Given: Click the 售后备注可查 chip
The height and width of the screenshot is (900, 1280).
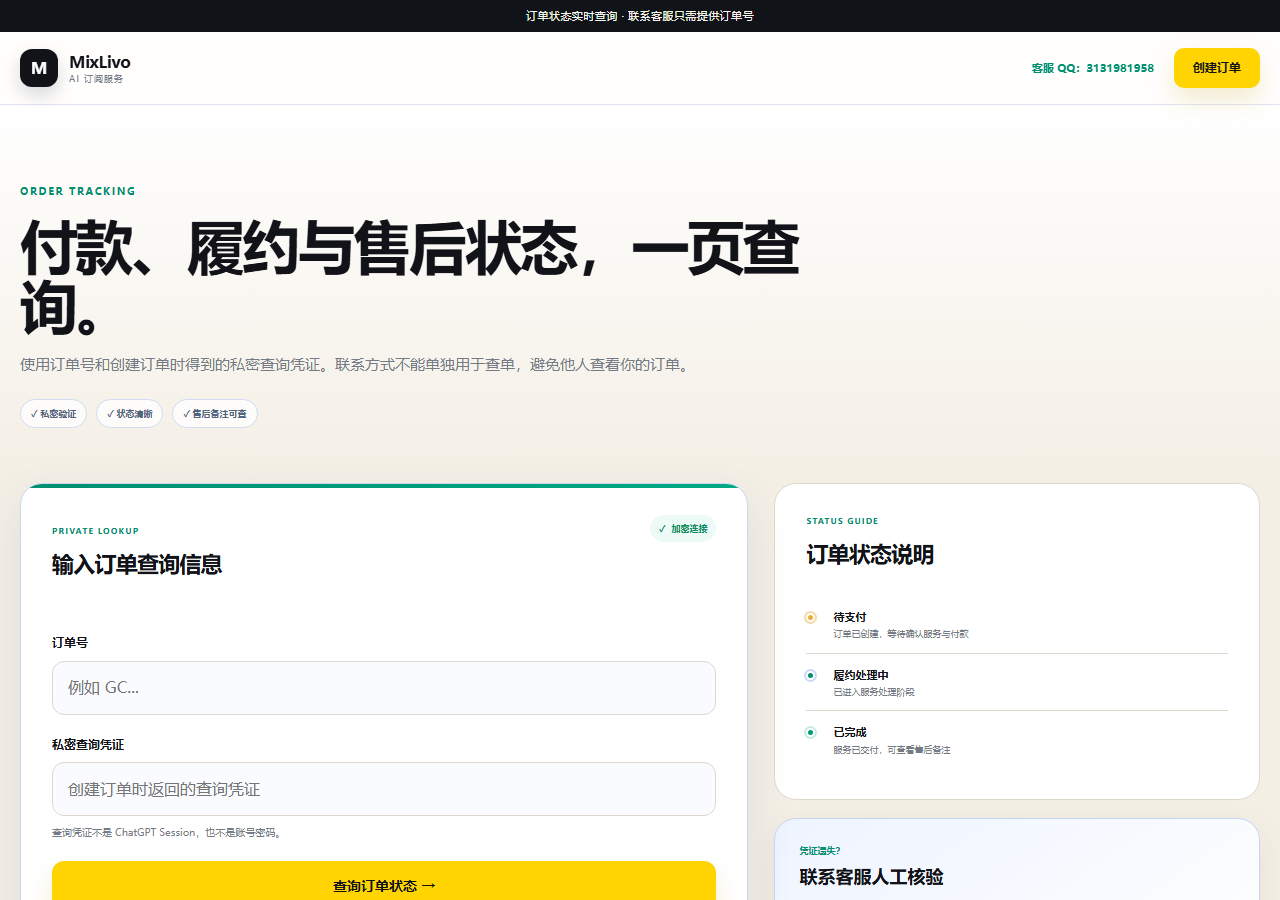Looking at the screenshot, I should (215, 414).
